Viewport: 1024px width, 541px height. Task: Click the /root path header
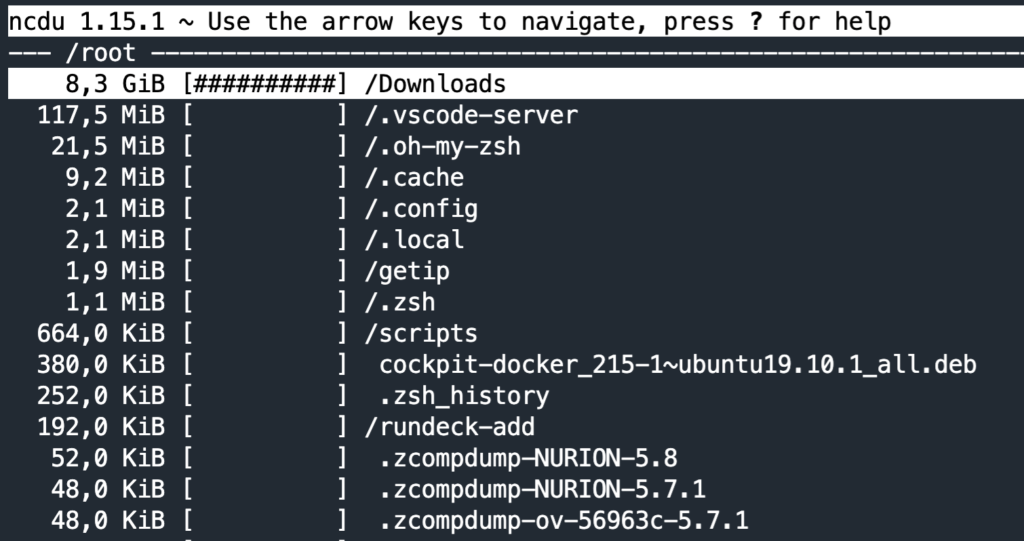click(100, 53)
